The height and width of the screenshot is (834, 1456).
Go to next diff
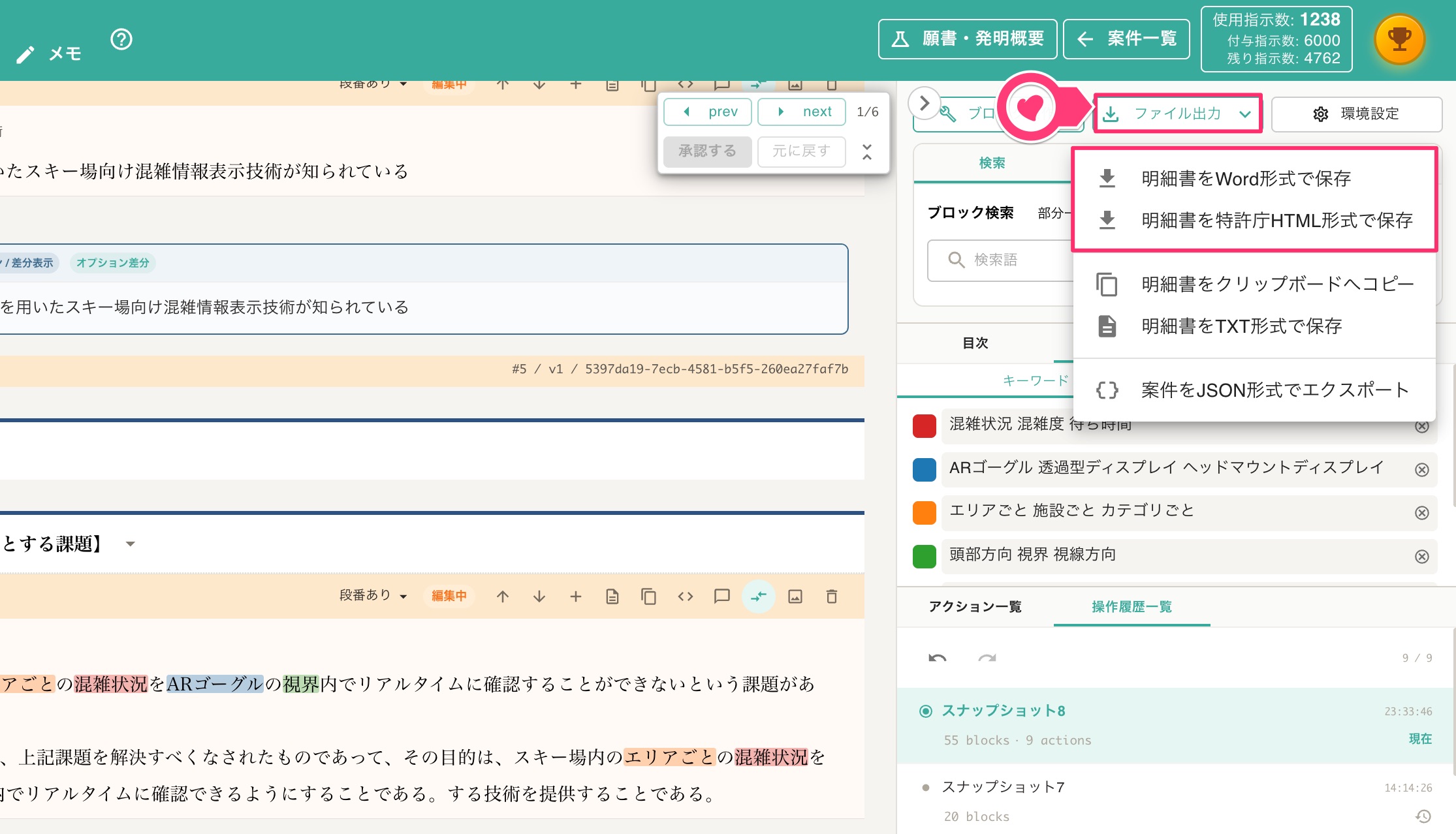click(802, 112)
